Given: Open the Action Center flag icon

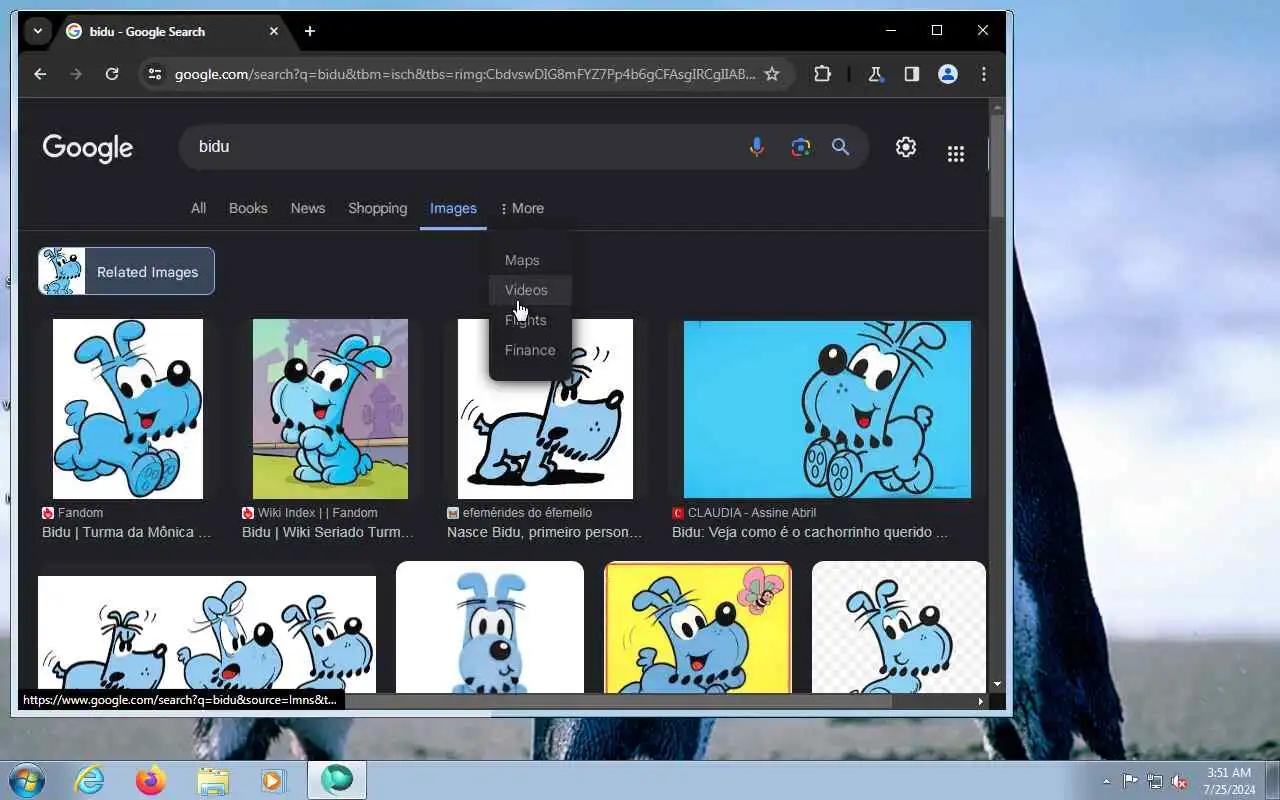Looking at the screenshot, I should [x=1130, y=781].
